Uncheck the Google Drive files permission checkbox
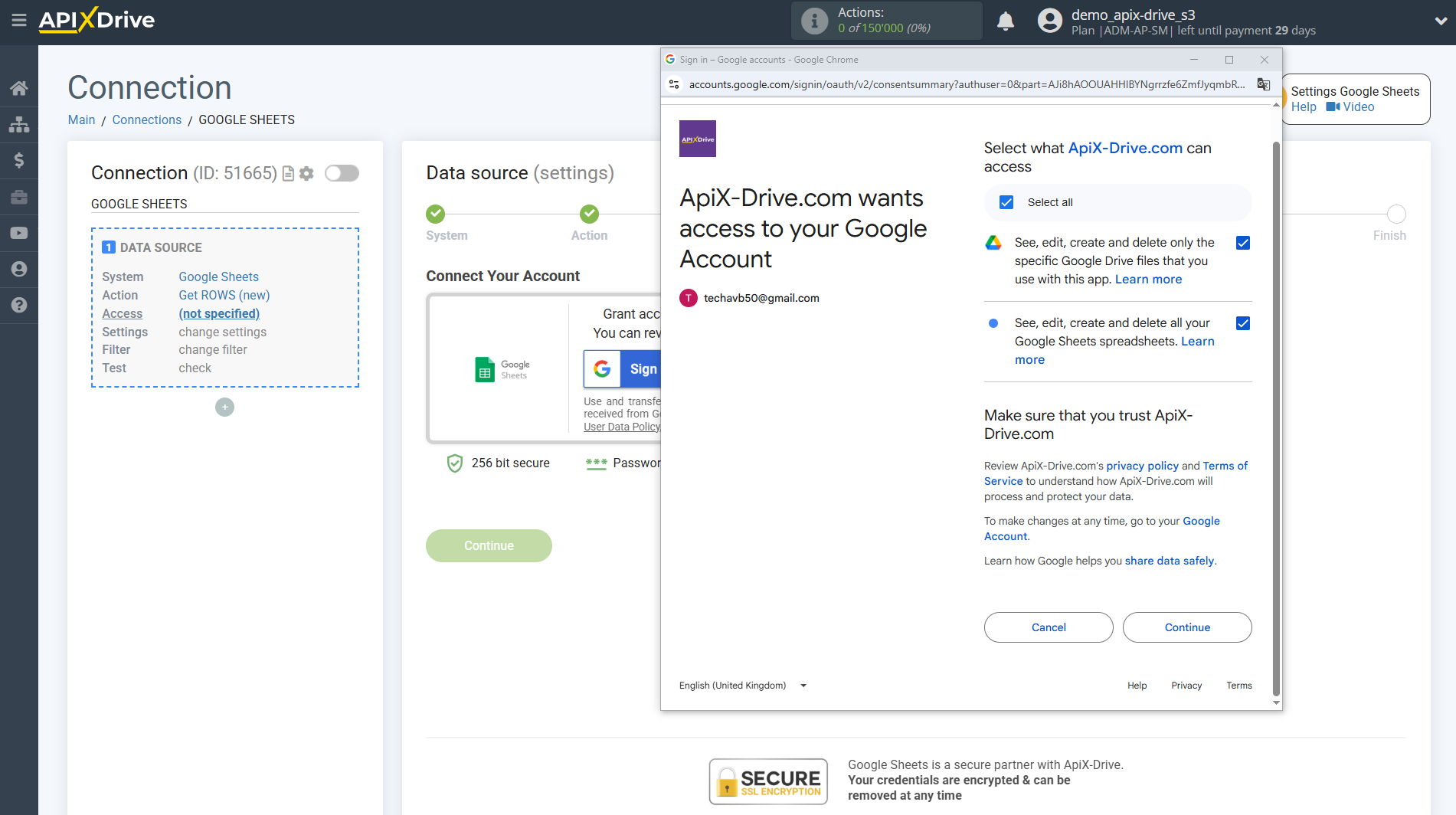 click(1243, 243)
